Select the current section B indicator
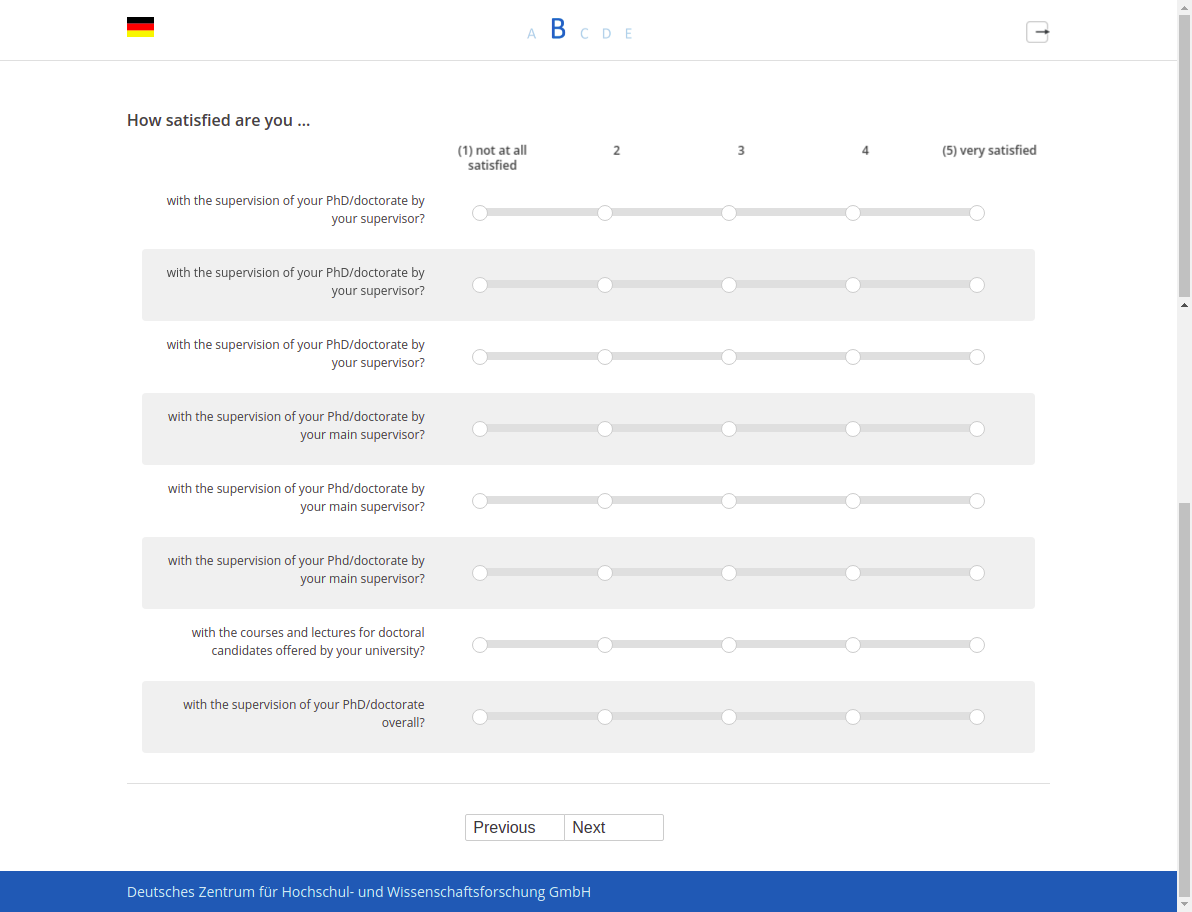This screenshot has height=912, width=1192. click(x=558, y=30)
